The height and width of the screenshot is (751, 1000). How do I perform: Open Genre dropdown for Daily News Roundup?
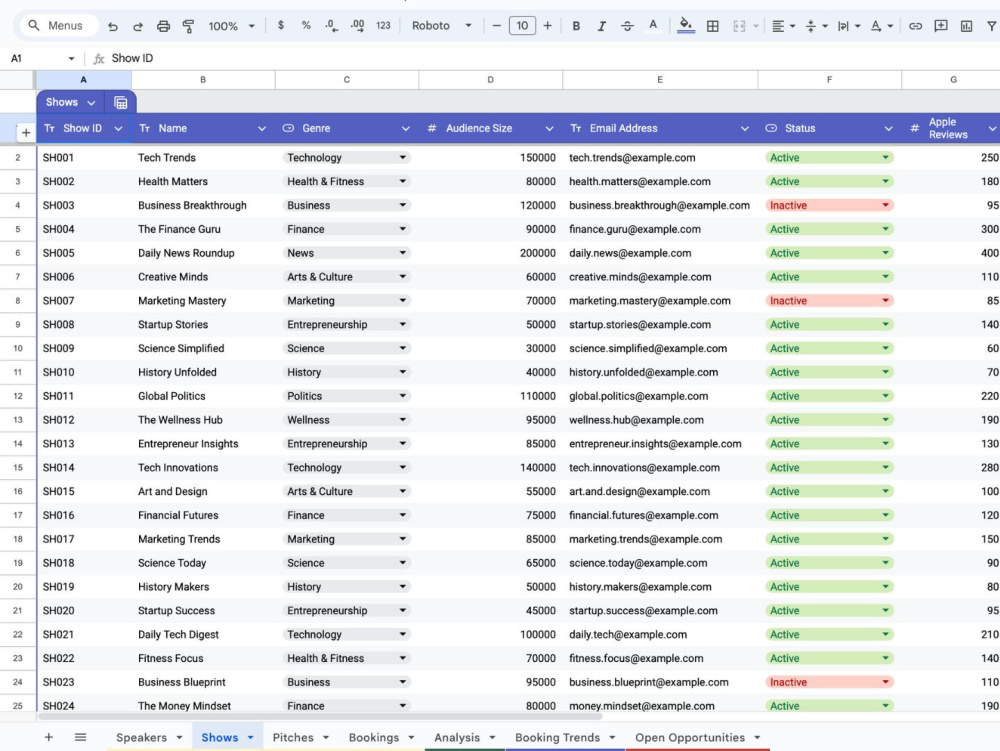coord(402,252)
